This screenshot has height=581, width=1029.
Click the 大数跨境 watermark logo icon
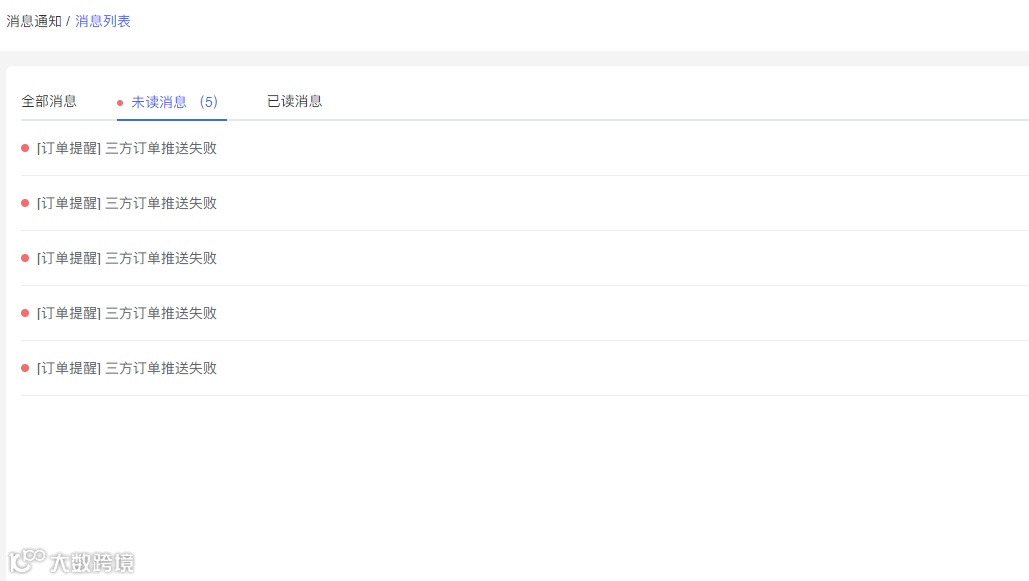pos(26,561)
